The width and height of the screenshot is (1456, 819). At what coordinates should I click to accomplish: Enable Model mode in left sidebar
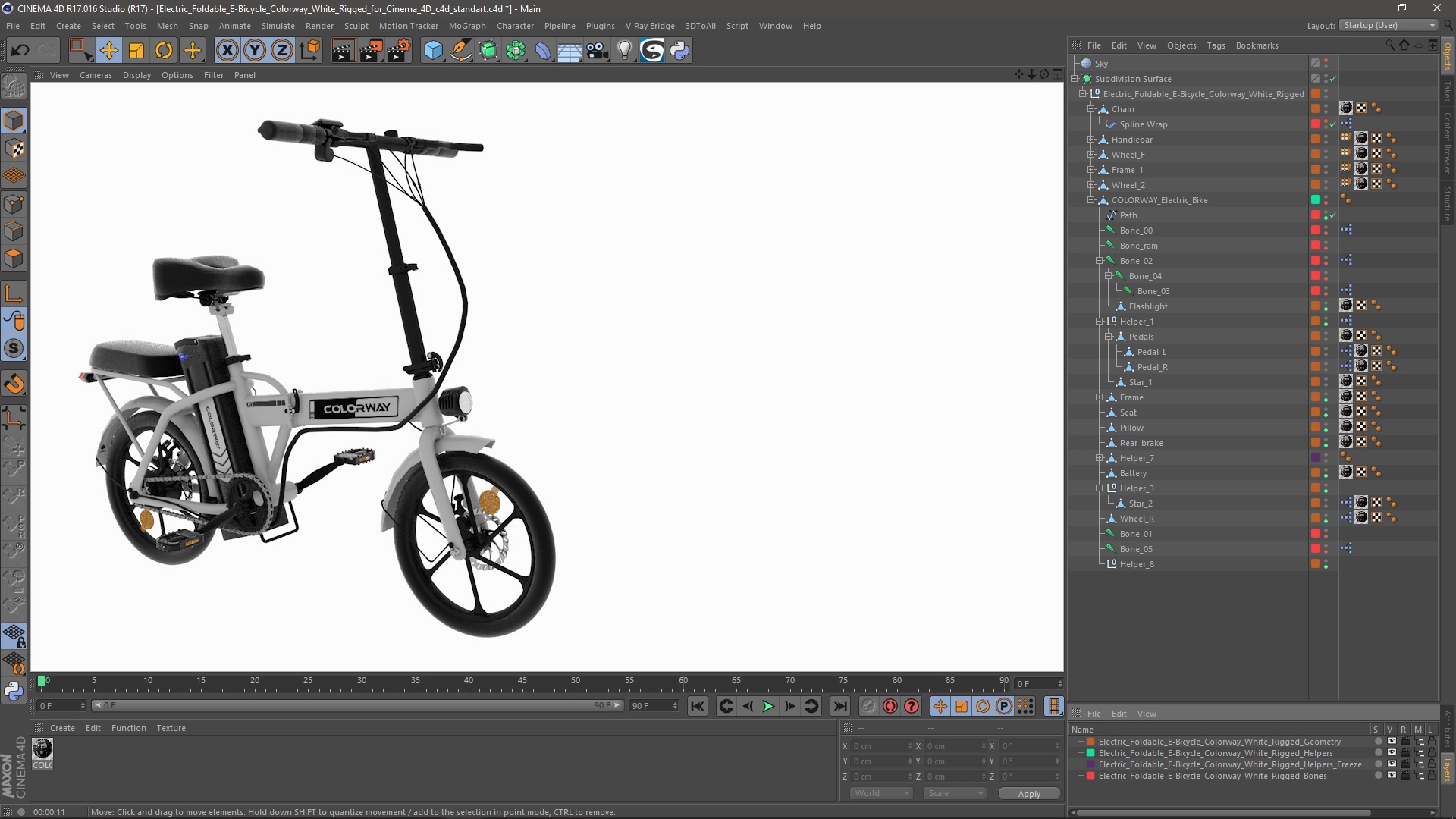click(14, 121)
